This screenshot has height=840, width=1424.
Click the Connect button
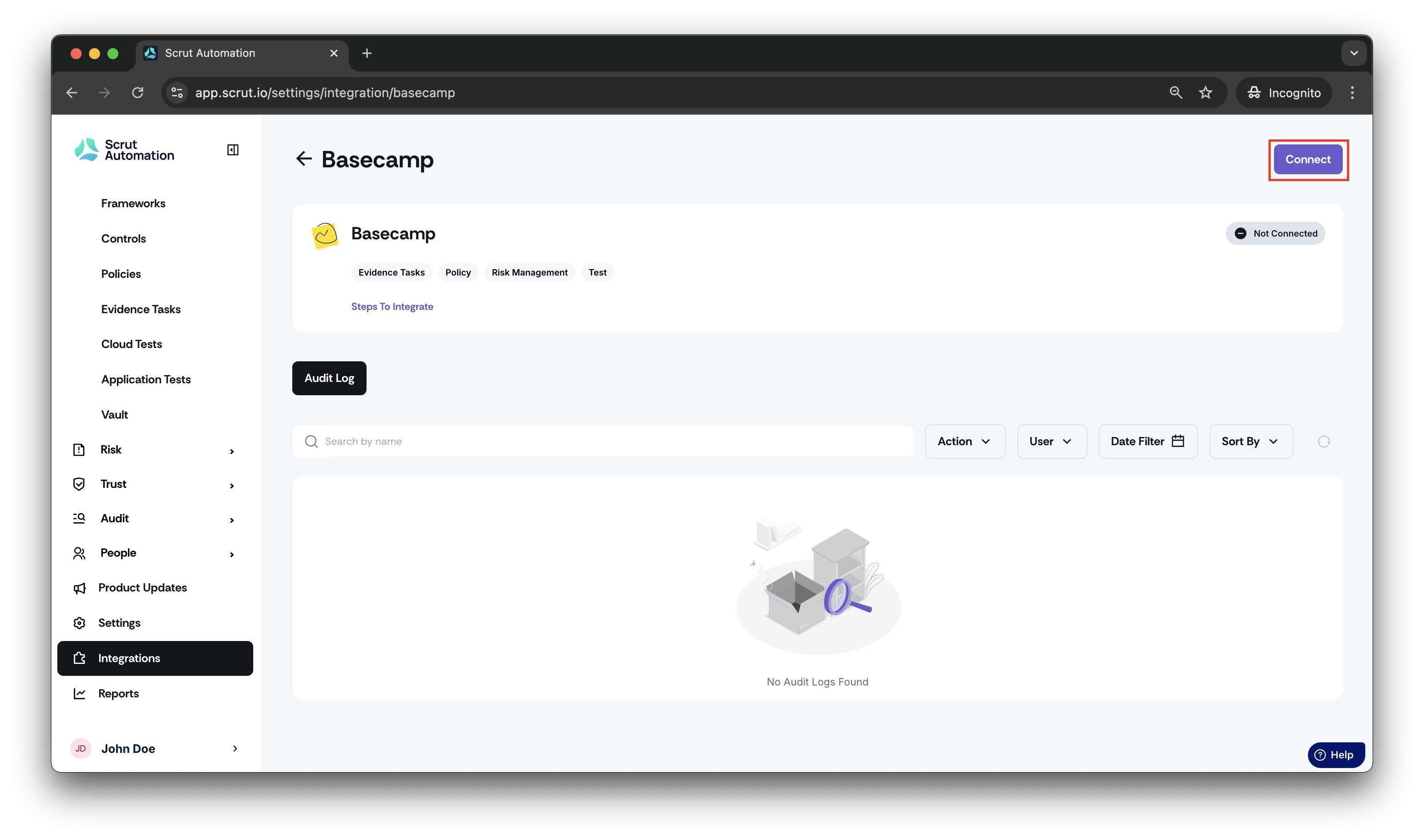pos(1307,160)
